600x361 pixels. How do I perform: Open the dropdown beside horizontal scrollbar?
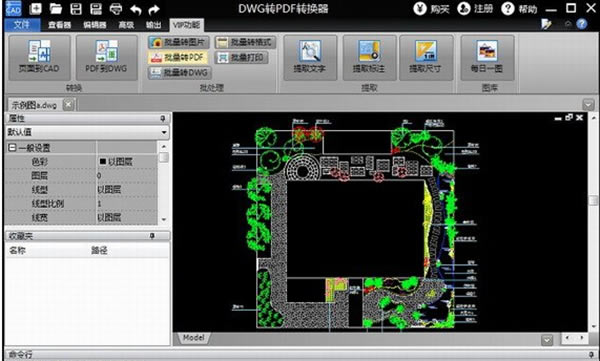(547, 339)
